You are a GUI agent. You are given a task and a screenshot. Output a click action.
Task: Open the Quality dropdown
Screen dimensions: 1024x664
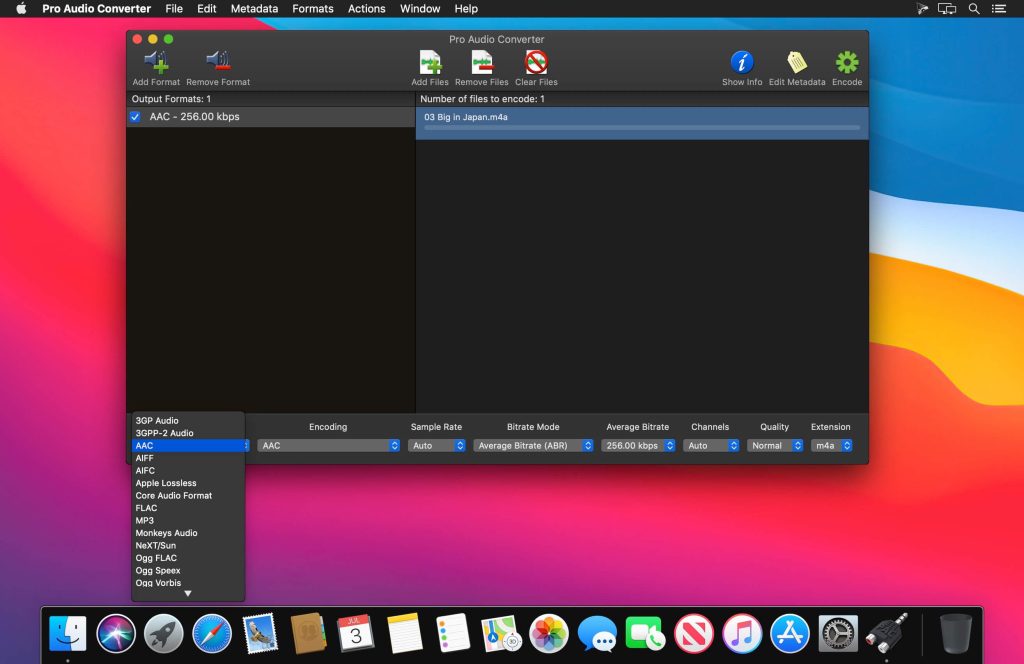click(774, 445)
